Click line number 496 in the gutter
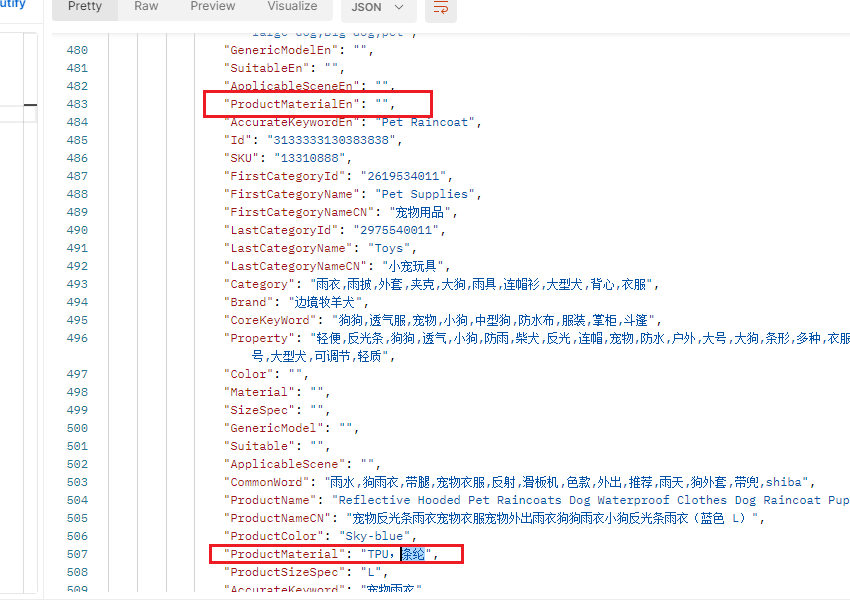The height and width of the screenshot is (615, 850). click(x=77, y=338)
